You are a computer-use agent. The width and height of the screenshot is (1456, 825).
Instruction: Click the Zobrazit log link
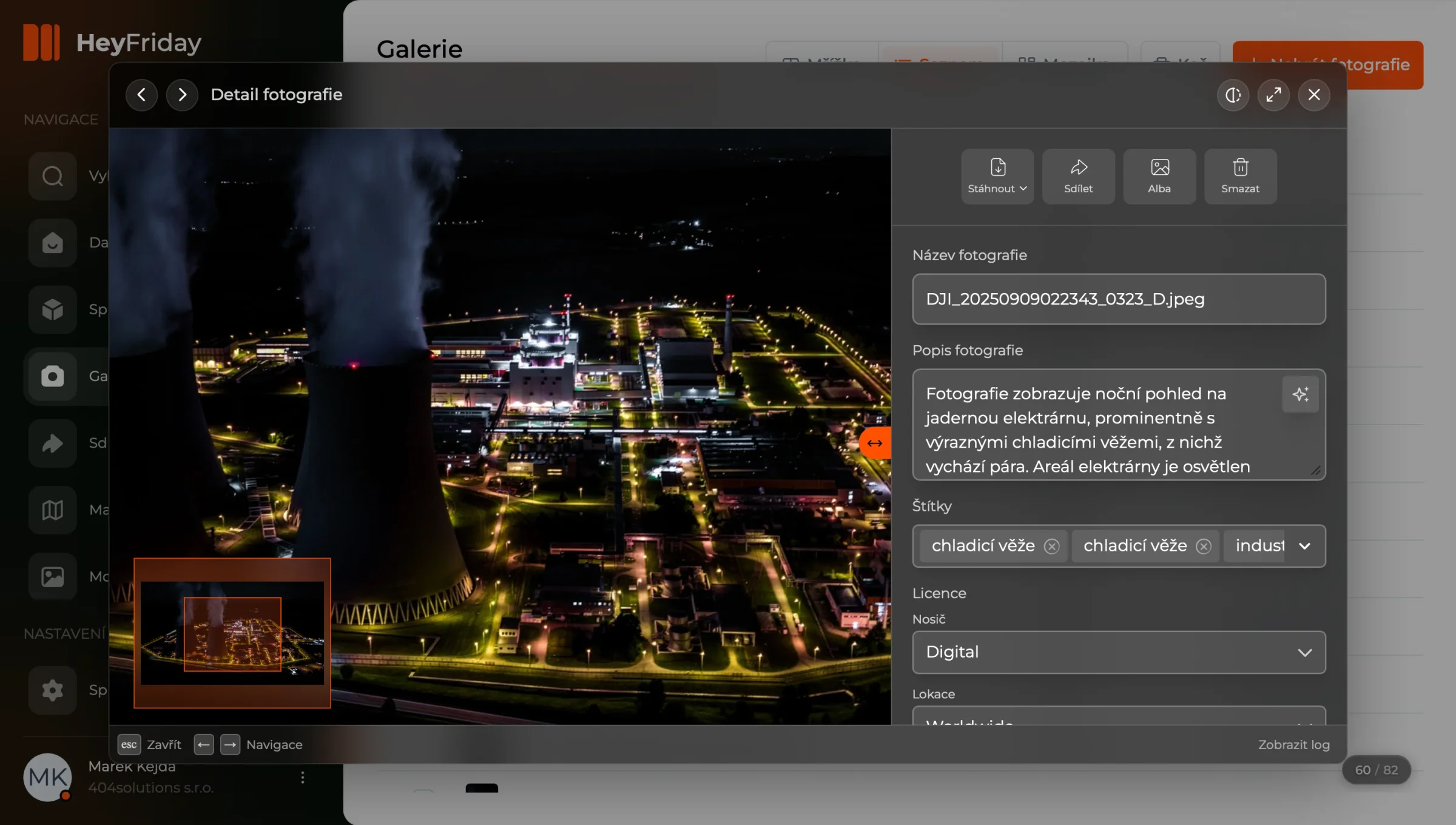tap(1293, 744)
